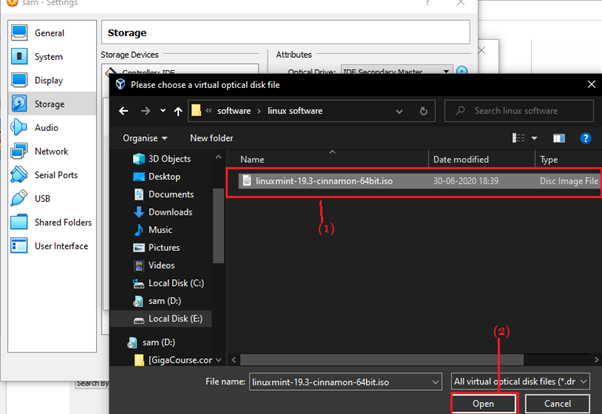The width and height of the screenshot is (602, 414).
Task: Toggle the preview pane icon
Action: [559, 138]
